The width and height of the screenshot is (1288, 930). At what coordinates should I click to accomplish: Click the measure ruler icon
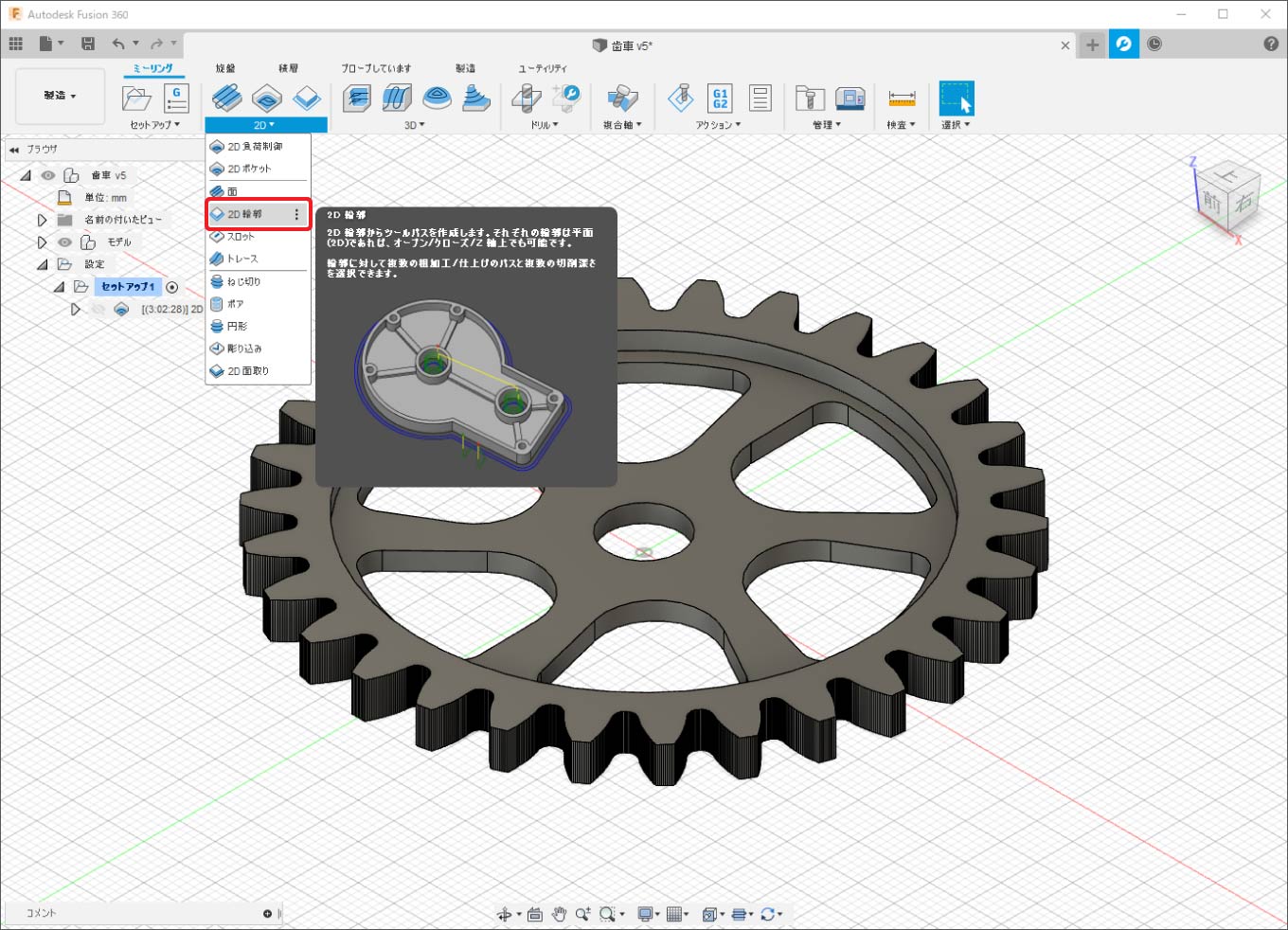pos(902,98)
